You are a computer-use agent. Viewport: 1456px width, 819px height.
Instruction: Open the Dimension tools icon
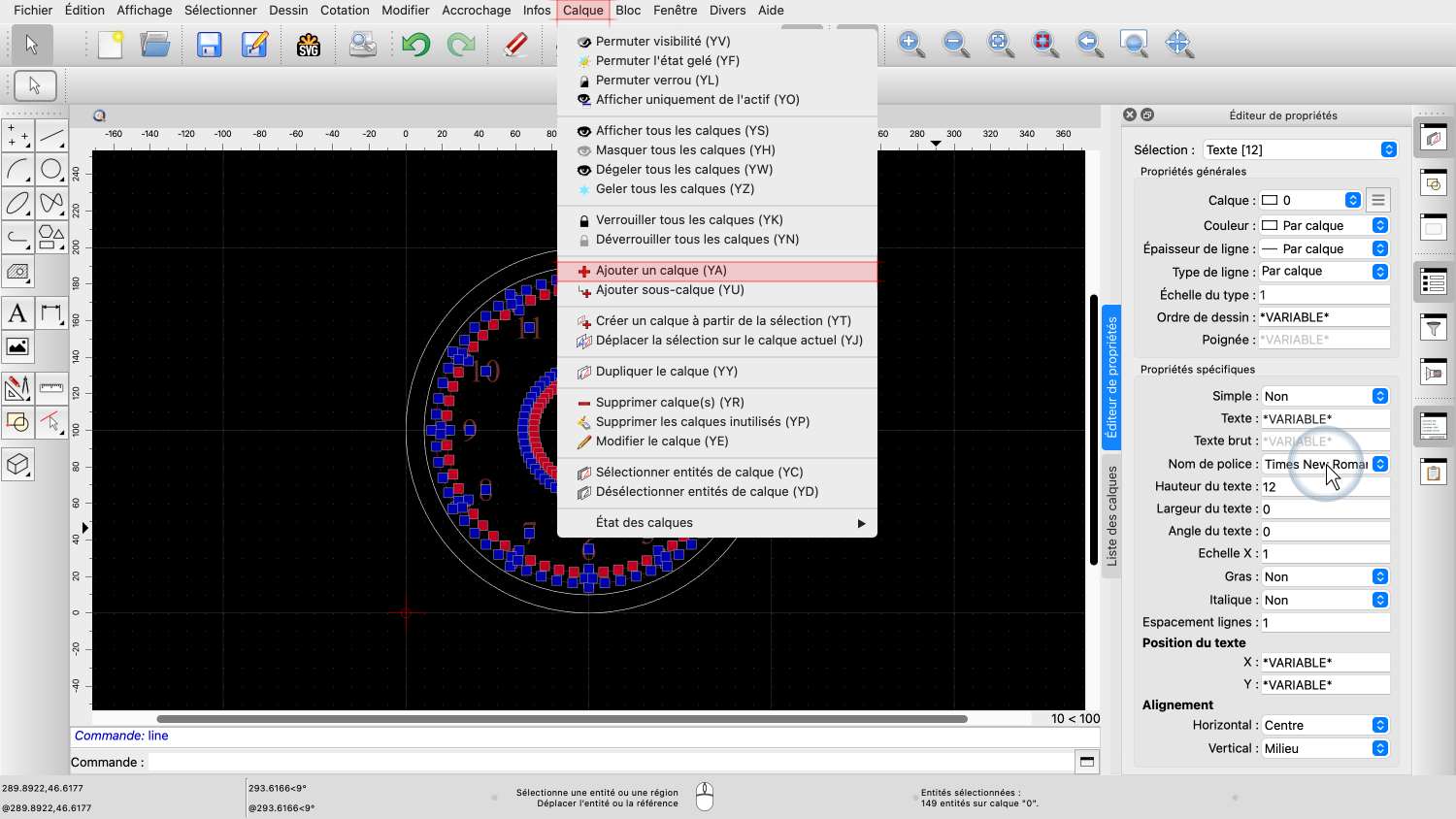(x=51, y=313)
